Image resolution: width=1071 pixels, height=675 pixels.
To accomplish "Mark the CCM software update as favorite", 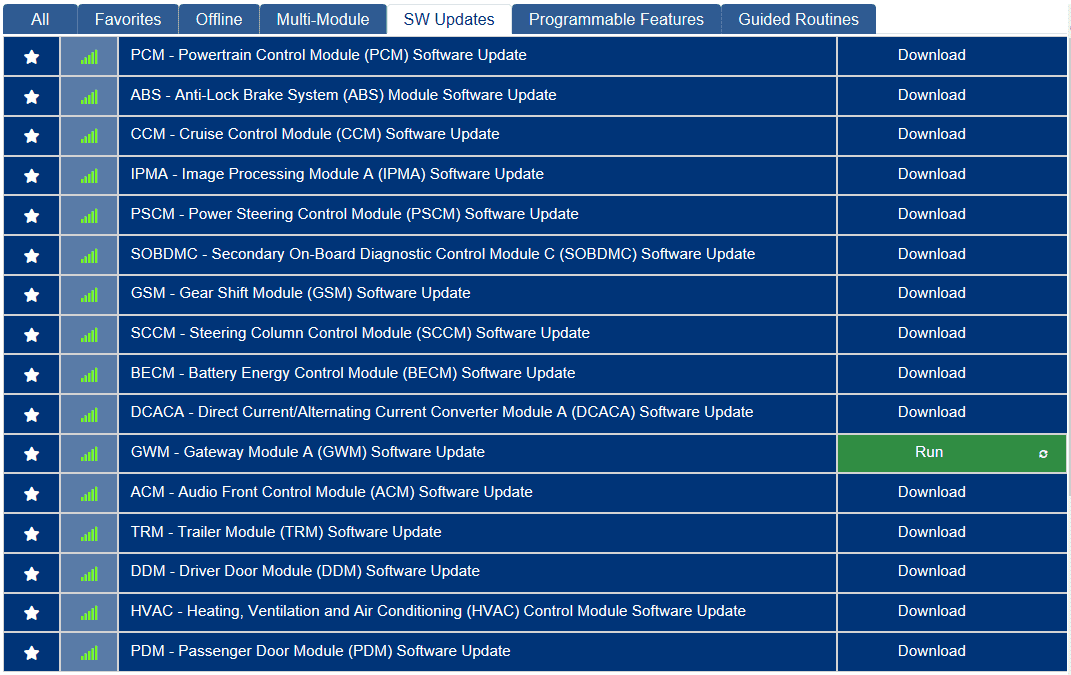I will (x=31, y=135).
